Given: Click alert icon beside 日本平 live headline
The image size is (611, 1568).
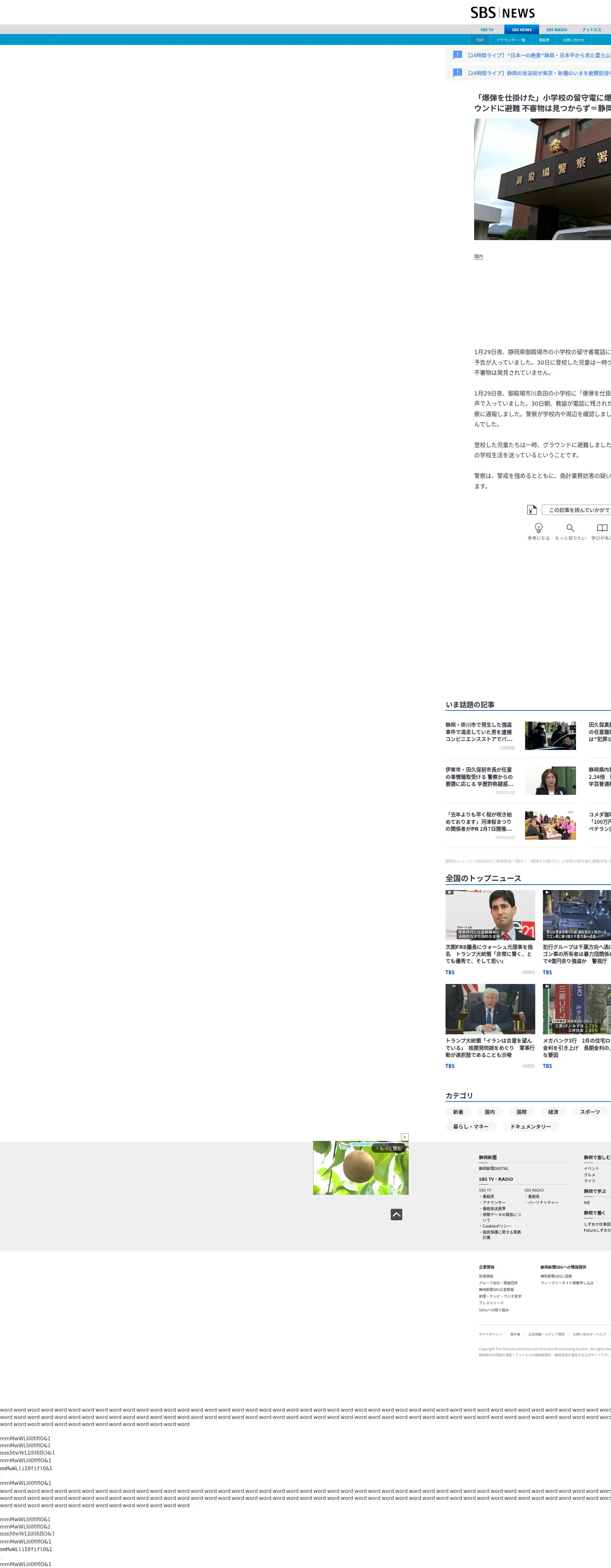Looking at the screenshot, I should click(x=458, y=55).
